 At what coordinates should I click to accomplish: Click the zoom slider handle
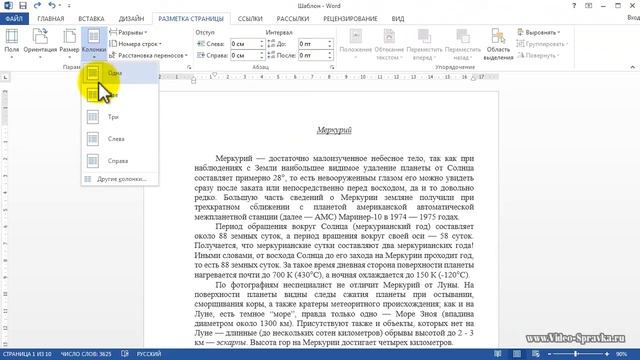point(576,354)
